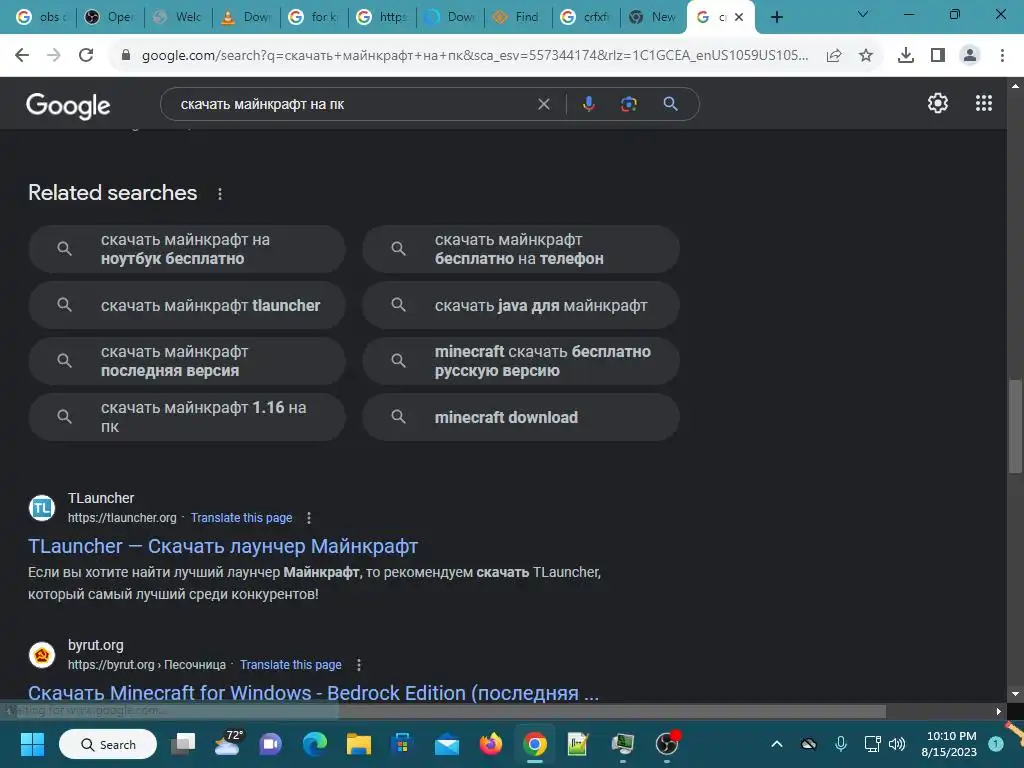Select related search 'скачать майнкрафт tlauncher'
The image size is (1024, 768).
(x=187, y=305)
